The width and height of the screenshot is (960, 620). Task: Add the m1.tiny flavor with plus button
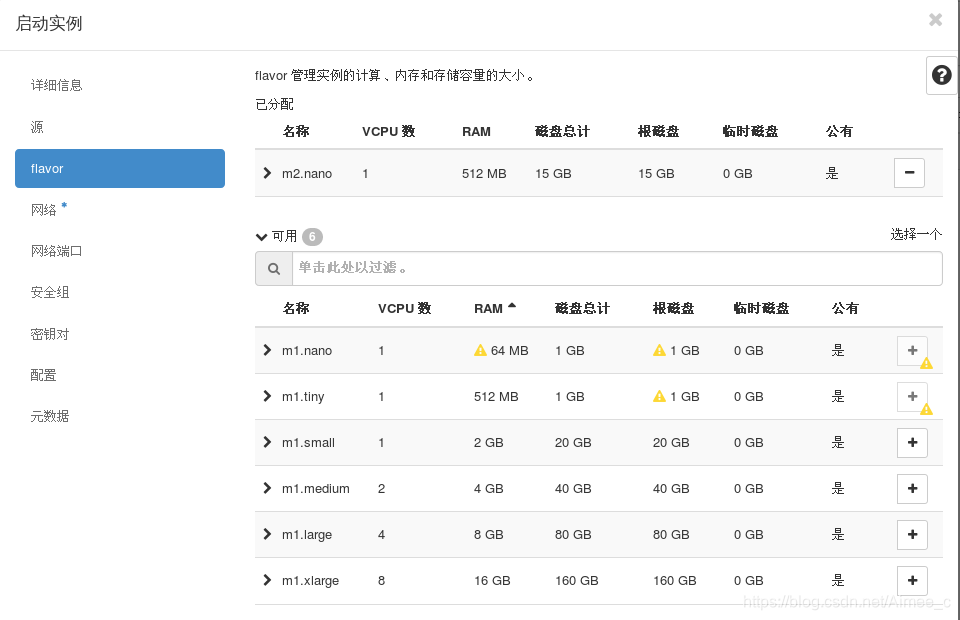[912, 397]
